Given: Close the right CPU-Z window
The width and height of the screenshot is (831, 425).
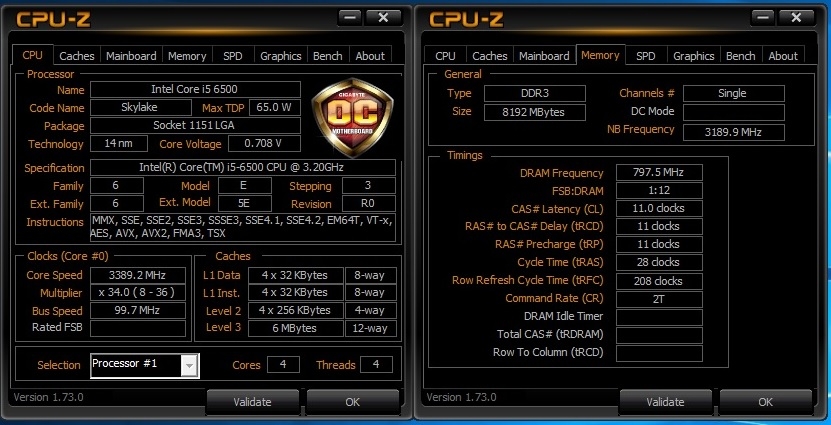Looking at the screenshot, I should (x=795, y=17).
